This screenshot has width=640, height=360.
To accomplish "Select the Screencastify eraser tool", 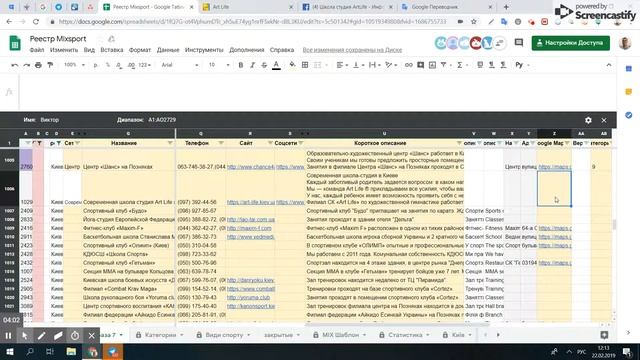I will pyautogui.click(x=58, y=336).
